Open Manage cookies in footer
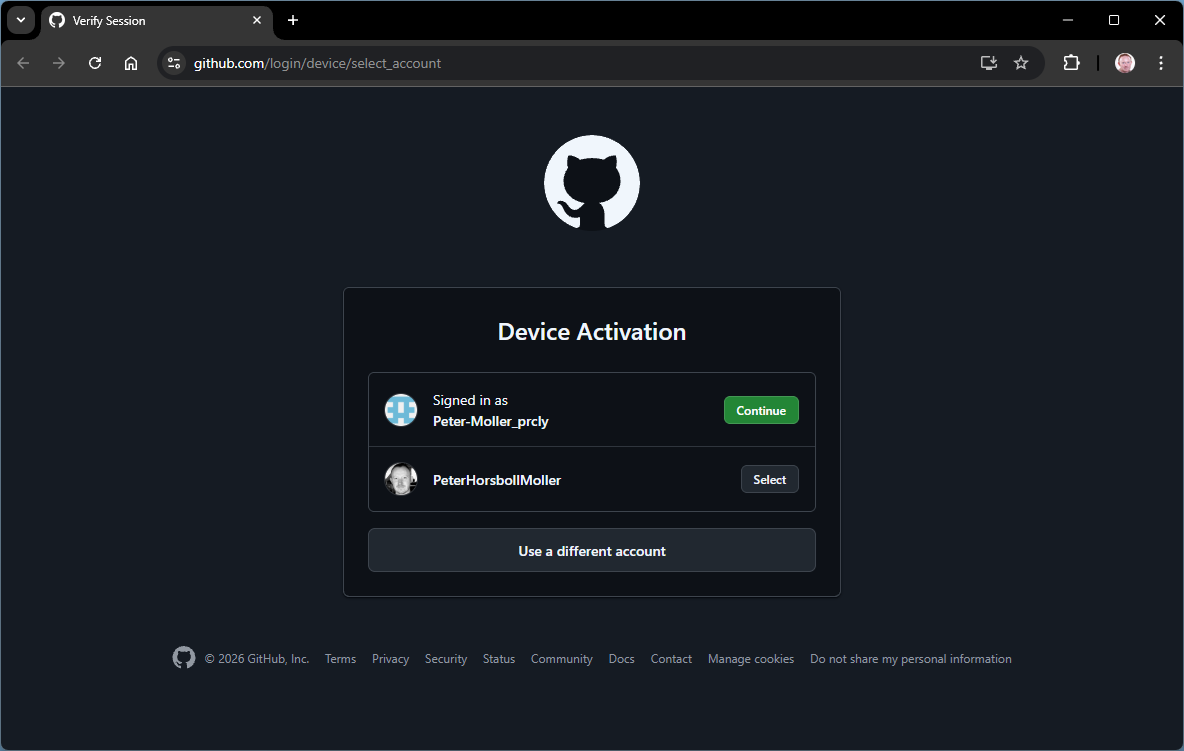The image size is (1184, 751). (751, 659)
